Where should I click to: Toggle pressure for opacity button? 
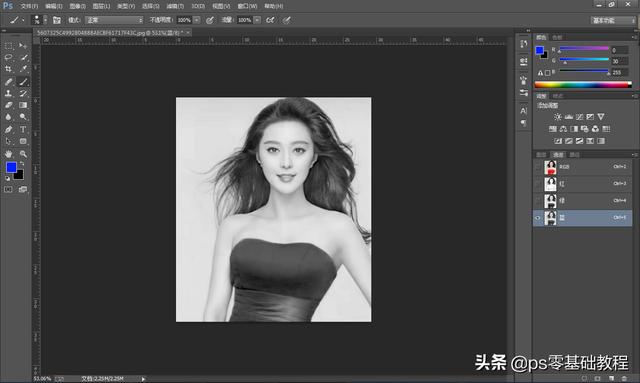pyautogui.click(x=210, y=20)
